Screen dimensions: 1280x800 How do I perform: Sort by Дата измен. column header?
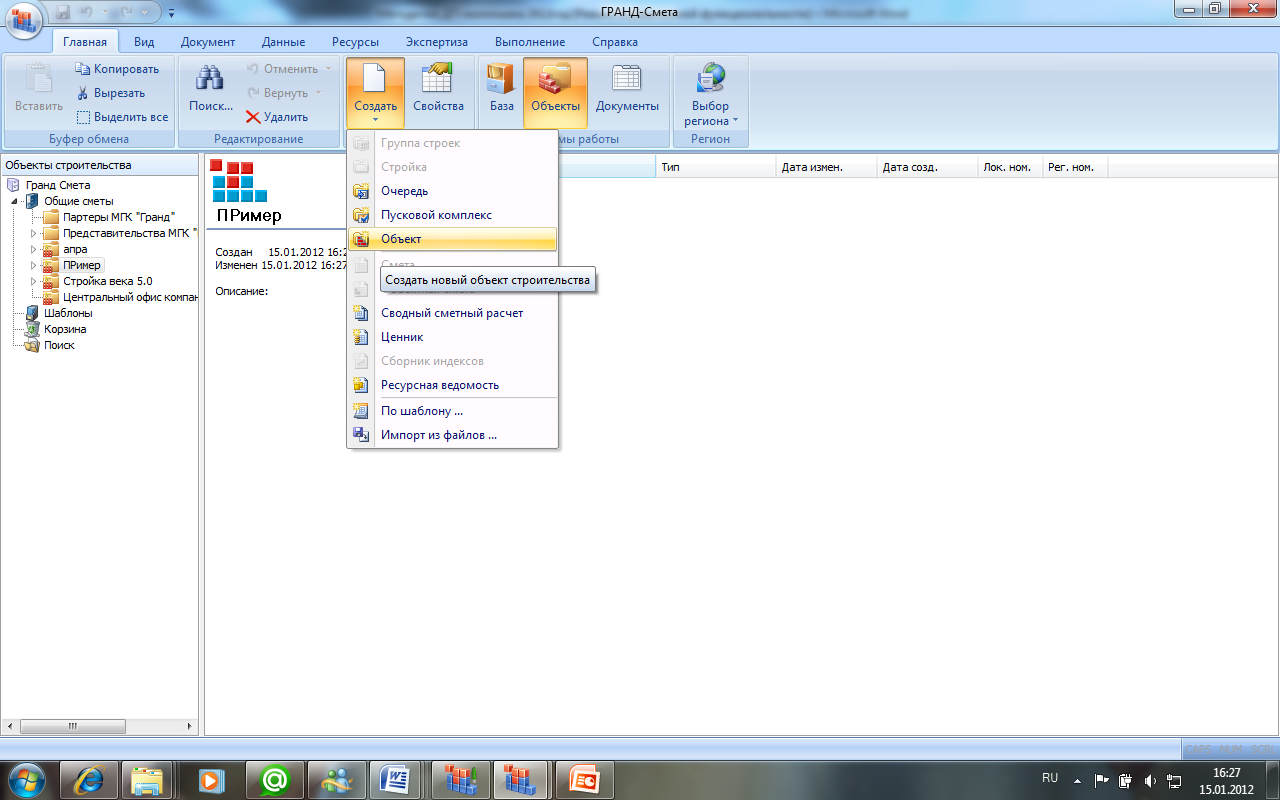coord(826,167)
